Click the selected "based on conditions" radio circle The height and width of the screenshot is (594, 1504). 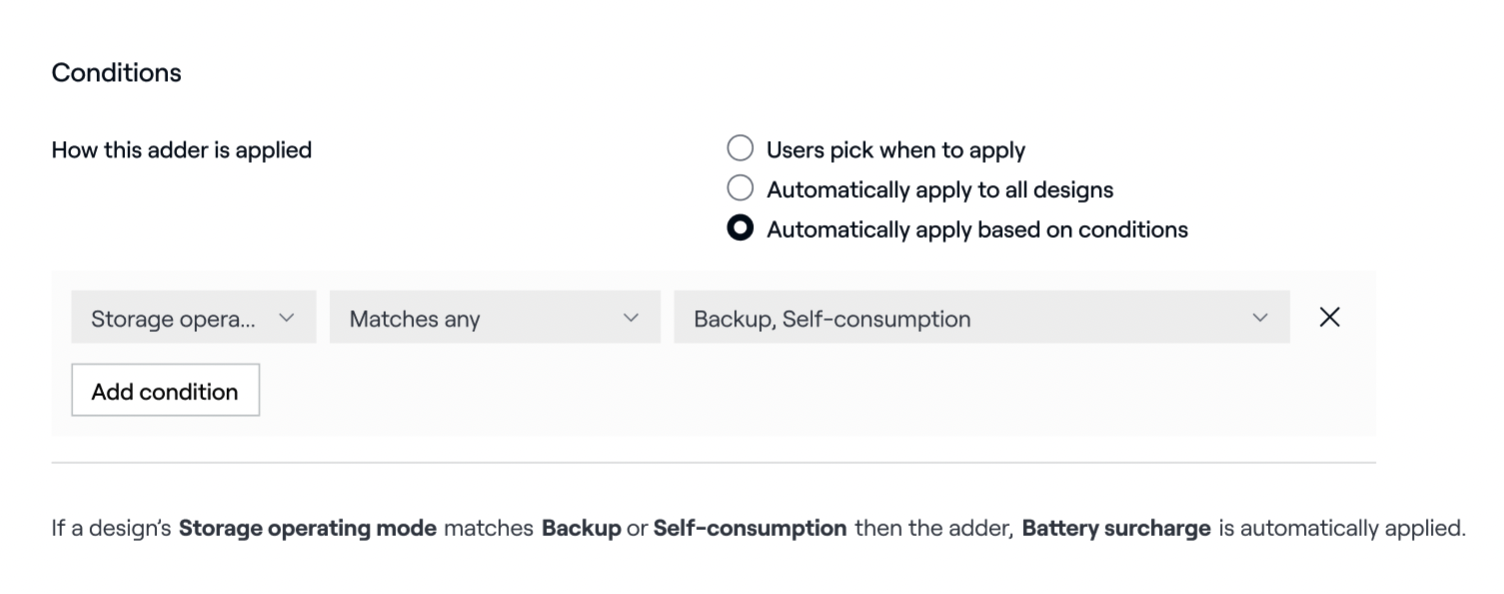(x=740, y=229)
